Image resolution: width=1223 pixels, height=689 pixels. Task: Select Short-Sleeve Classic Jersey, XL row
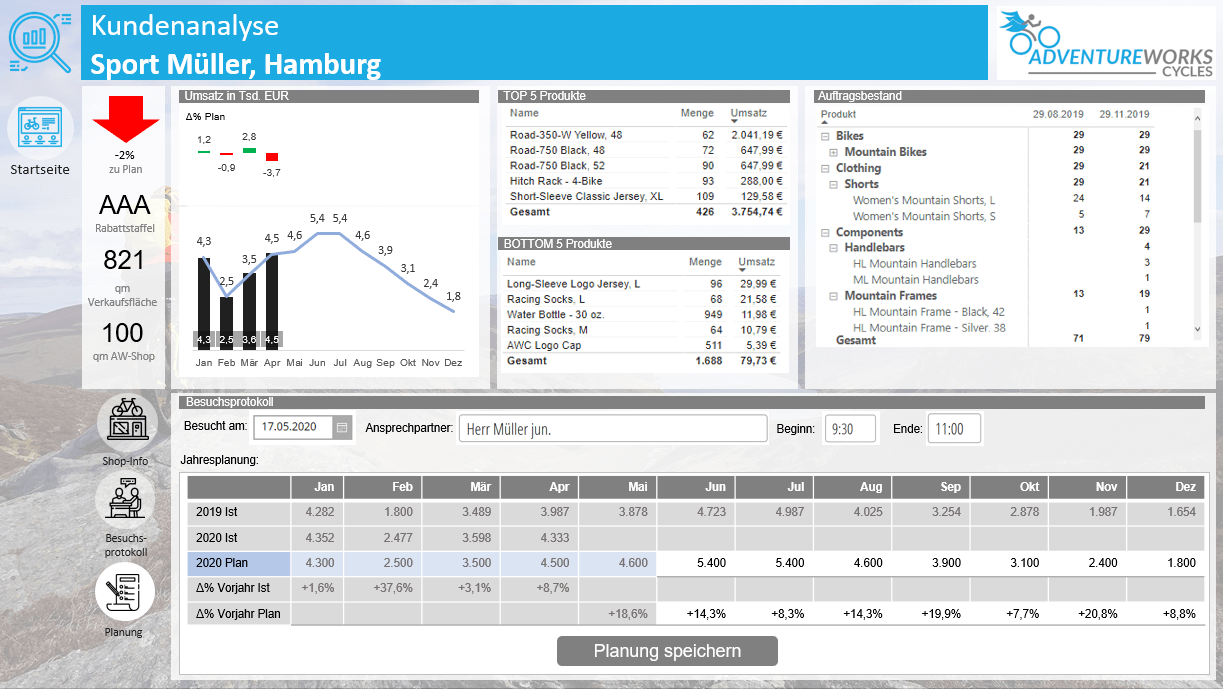pos(644,197)
